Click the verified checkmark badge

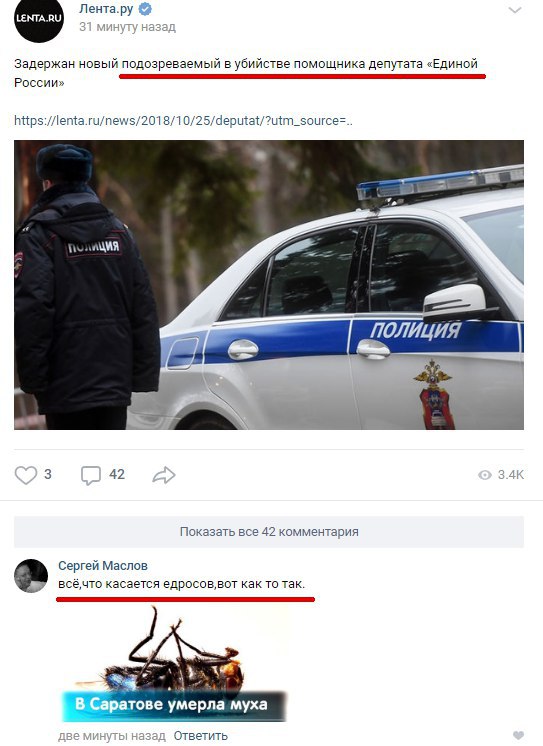[x=145, y=9]
